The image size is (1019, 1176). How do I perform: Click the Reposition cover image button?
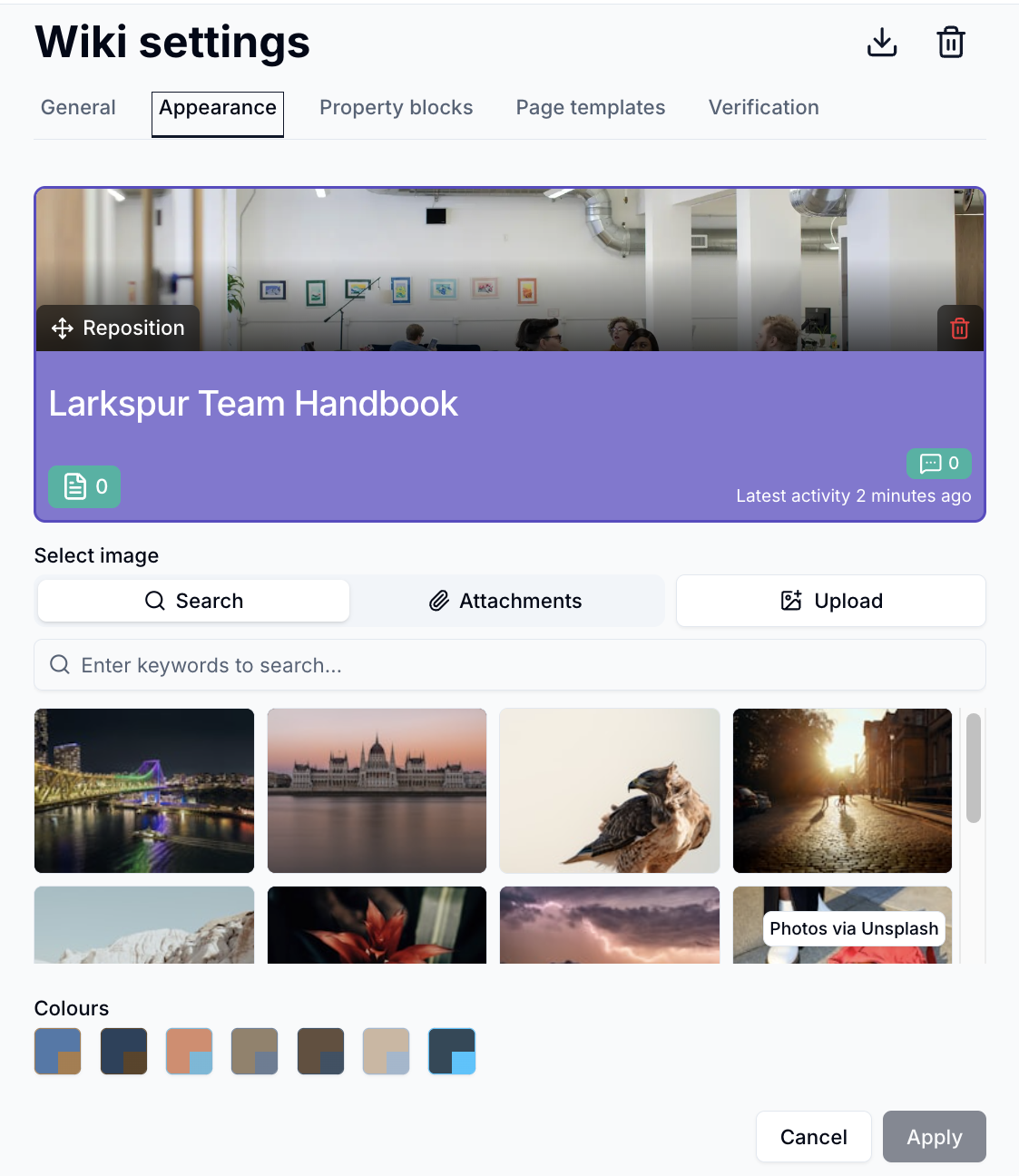coord(118,328)
